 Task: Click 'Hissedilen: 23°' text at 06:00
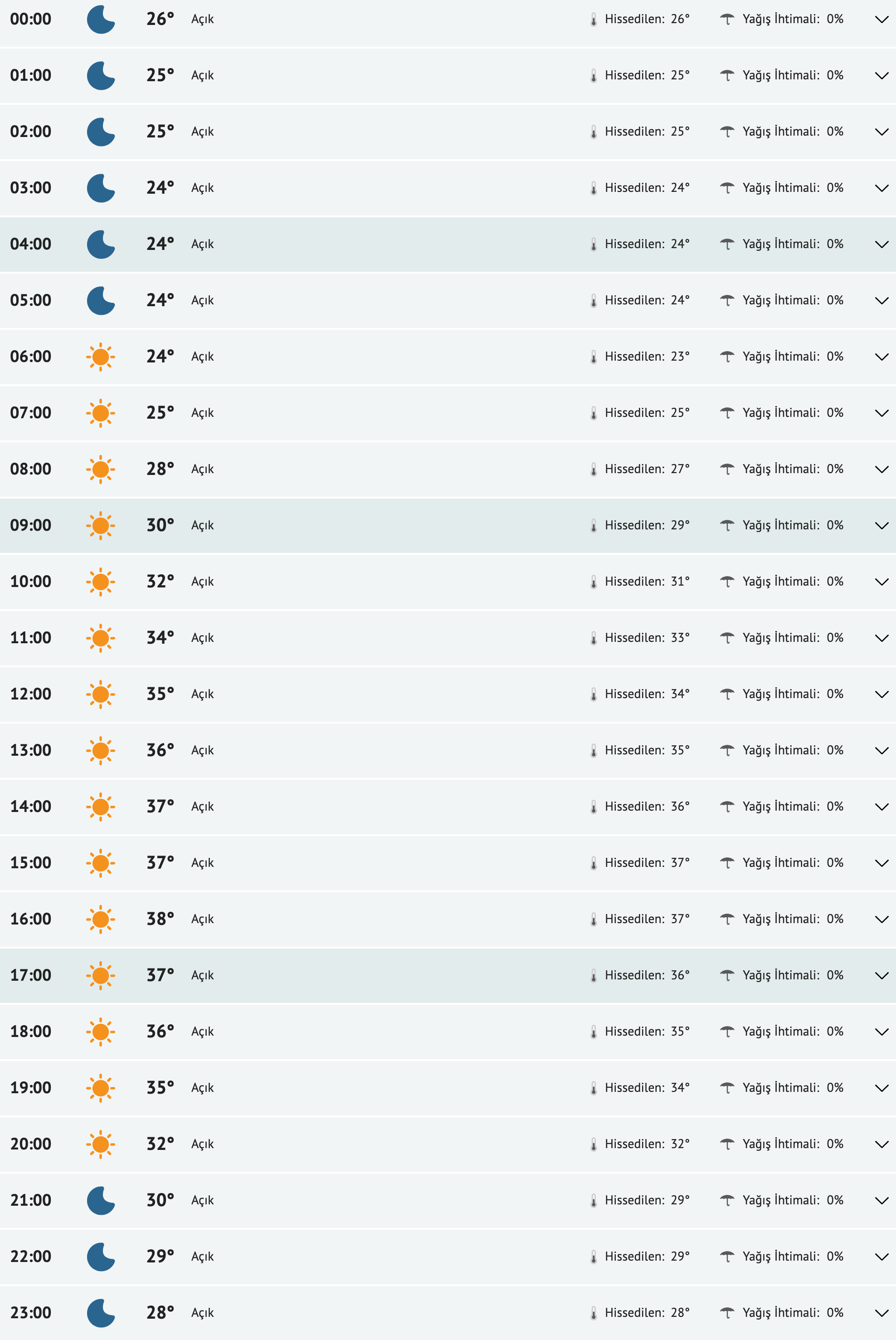647,357
